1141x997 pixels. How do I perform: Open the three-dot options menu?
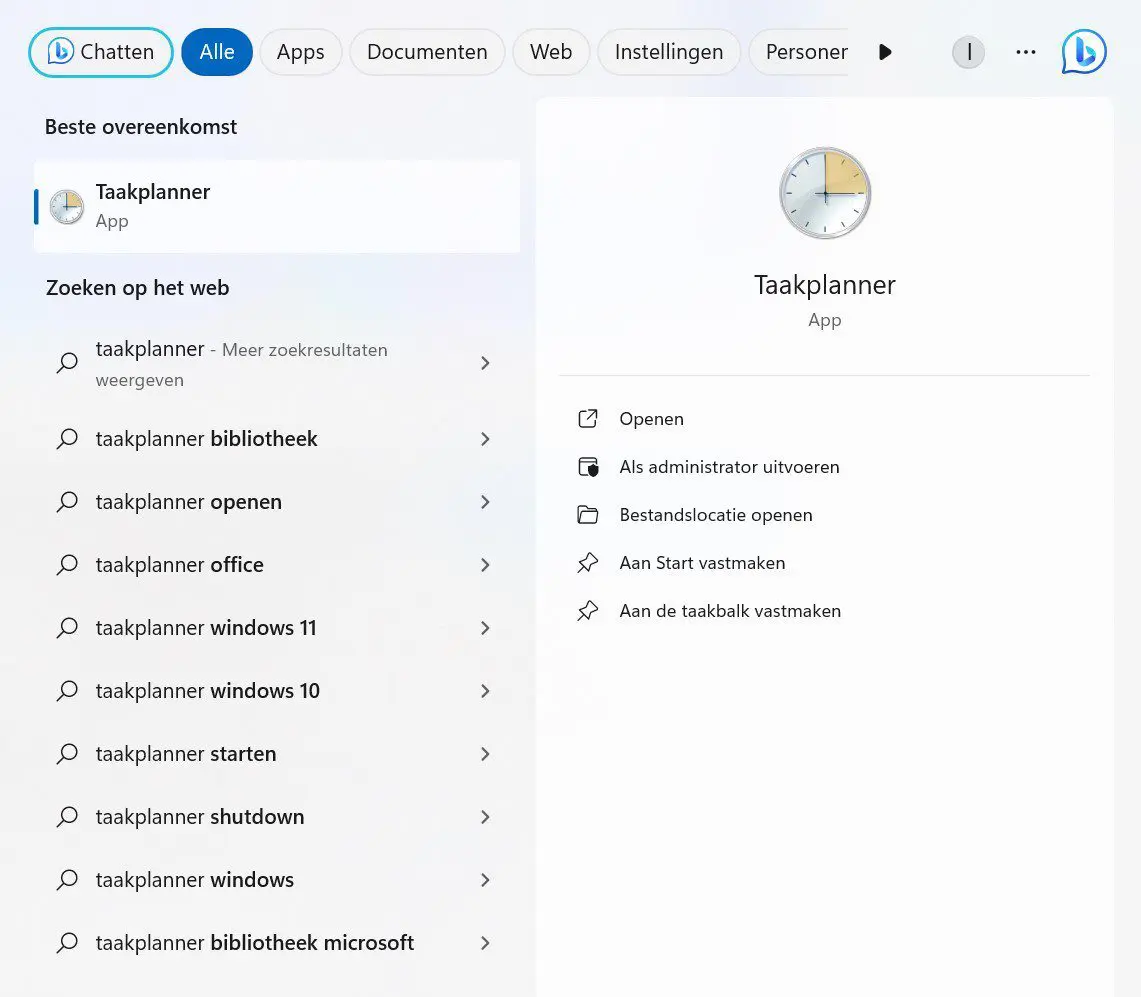pyautogui.click(x=1026, y=52)
